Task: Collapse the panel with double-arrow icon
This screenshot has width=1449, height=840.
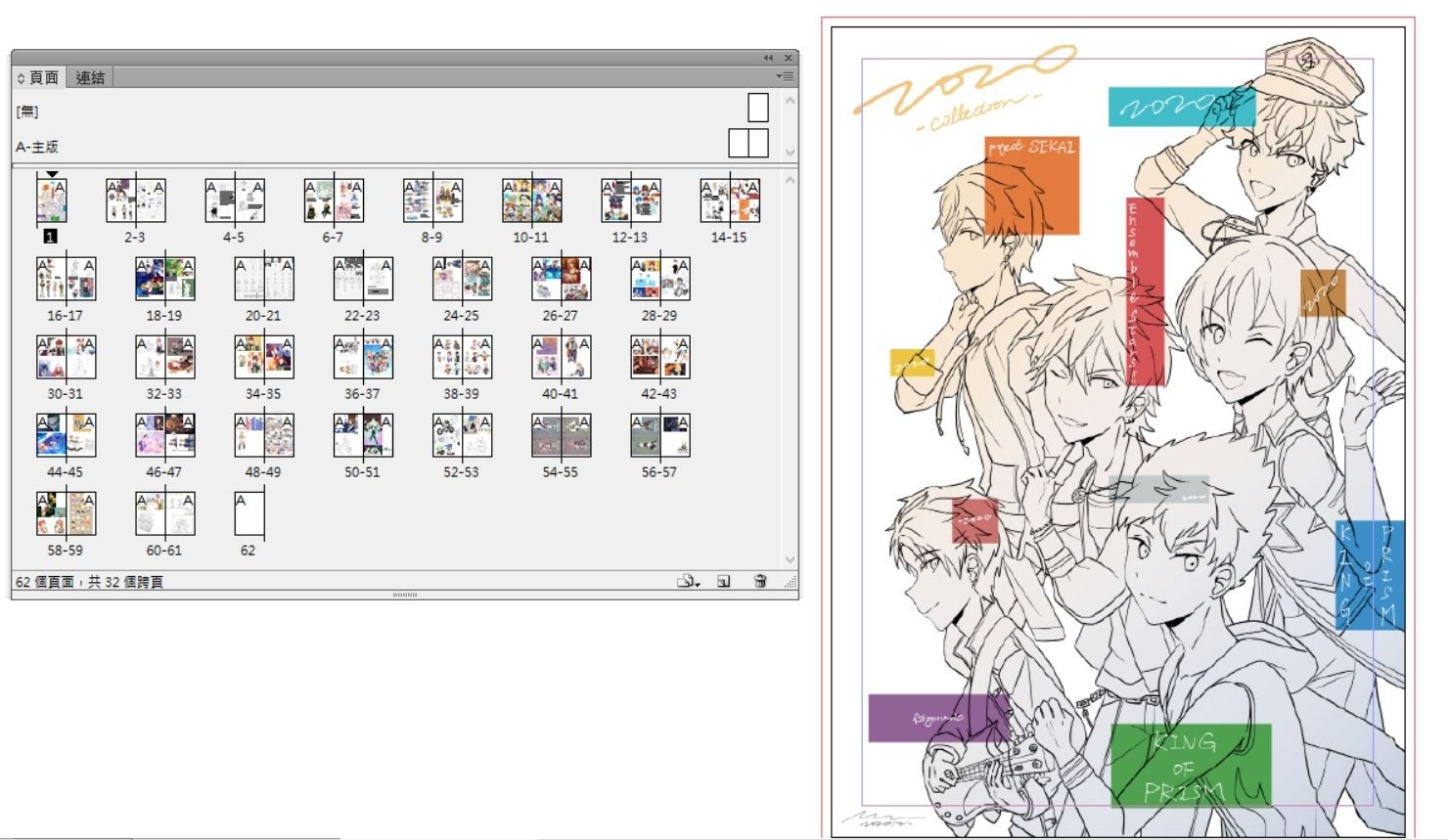Action: pos(768,58)
